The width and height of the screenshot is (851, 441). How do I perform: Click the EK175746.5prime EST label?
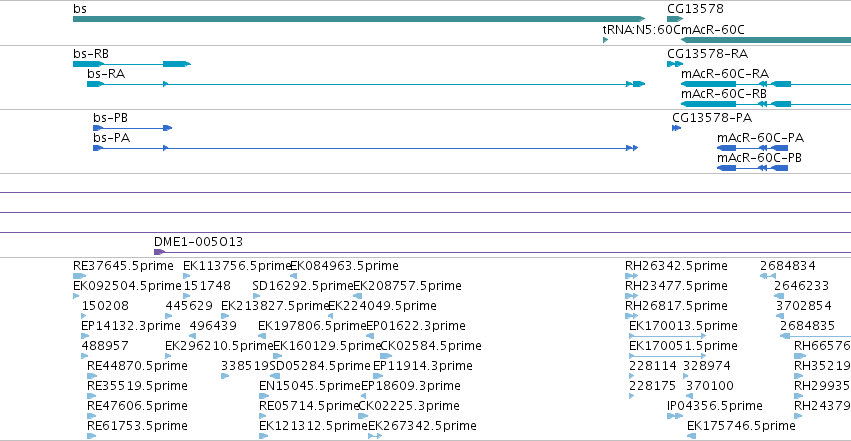pos(741,426)
